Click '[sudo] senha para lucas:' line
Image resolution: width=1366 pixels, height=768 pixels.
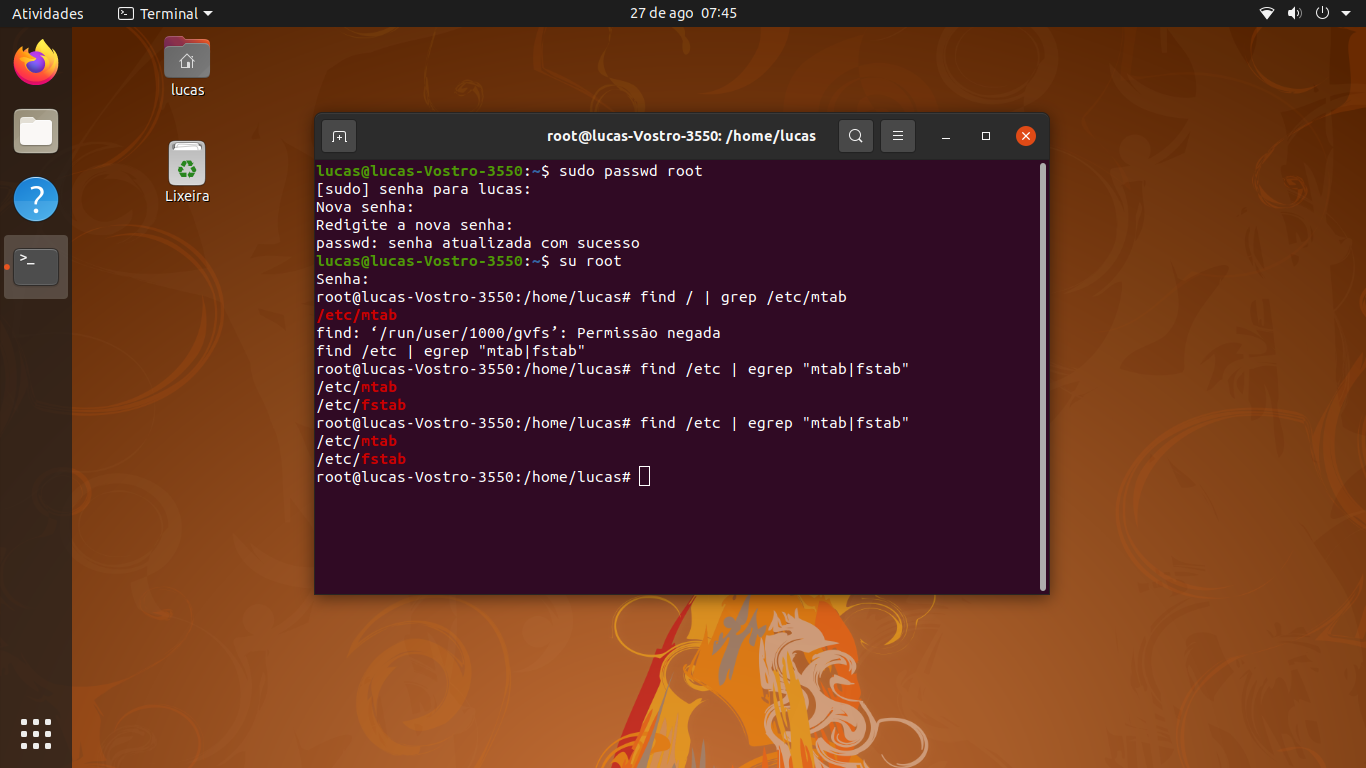[x=424, y=189]
